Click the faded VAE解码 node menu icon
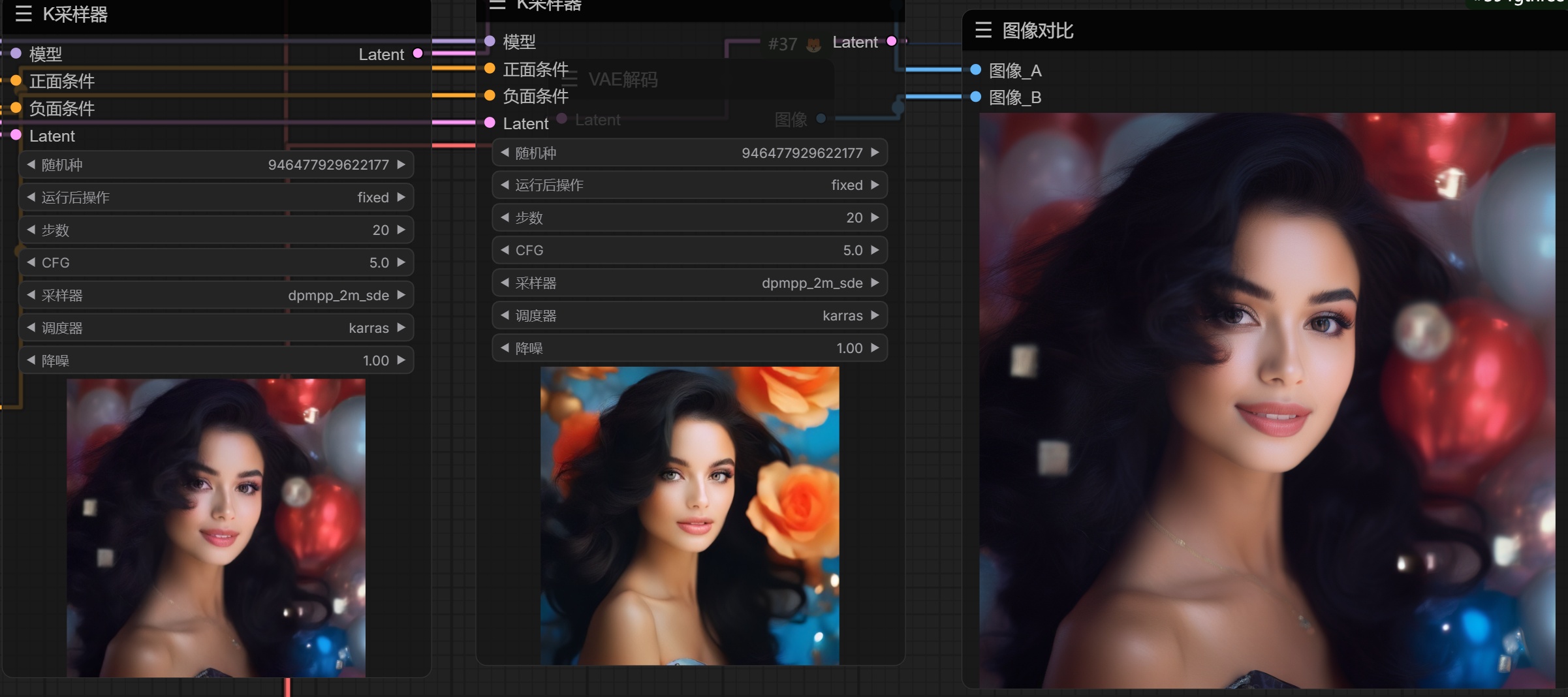 [x=570, y=80]
